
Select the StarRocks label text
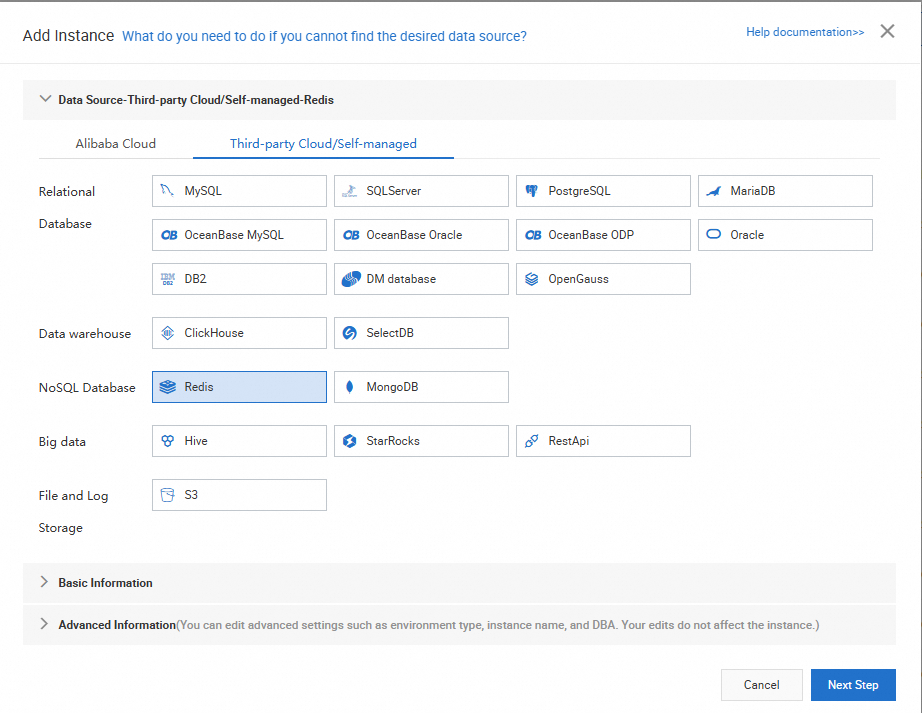393,441
